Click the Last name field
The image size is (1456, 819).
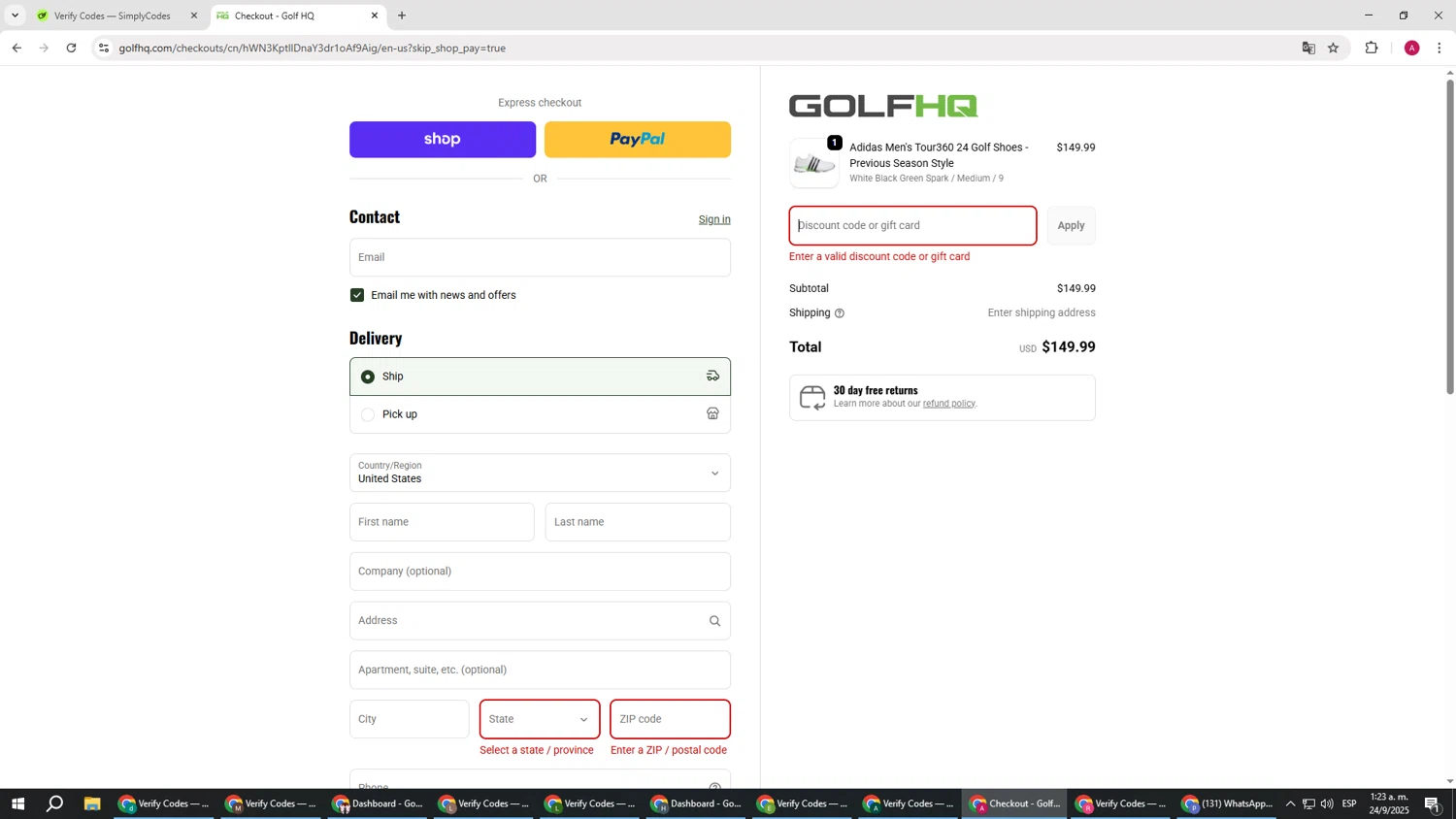click(x=638, y=522)
